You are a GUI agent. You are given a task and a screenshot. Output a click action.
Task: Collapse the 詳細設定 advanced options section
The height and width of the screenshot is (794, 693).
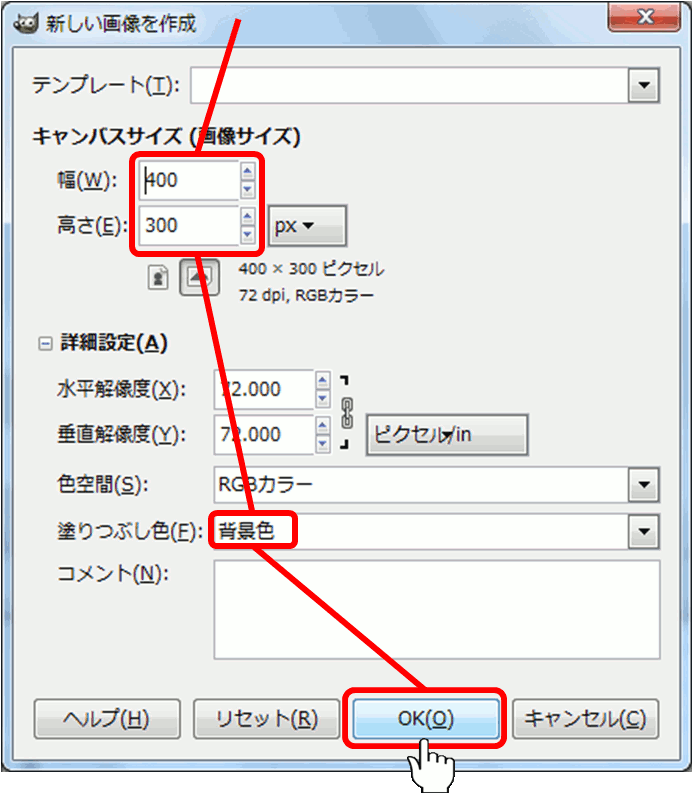[44, 343]
